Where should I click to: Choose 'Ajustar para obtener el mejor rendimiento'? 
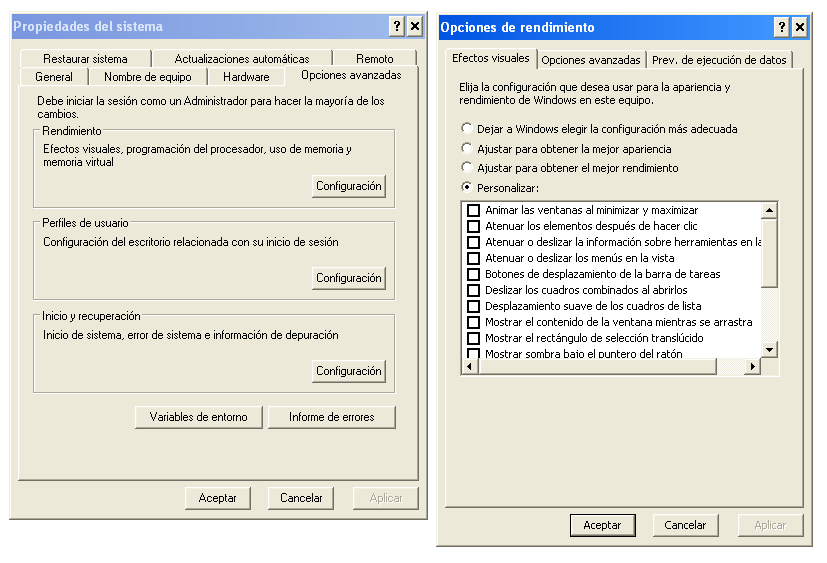[x=467, y=168]
